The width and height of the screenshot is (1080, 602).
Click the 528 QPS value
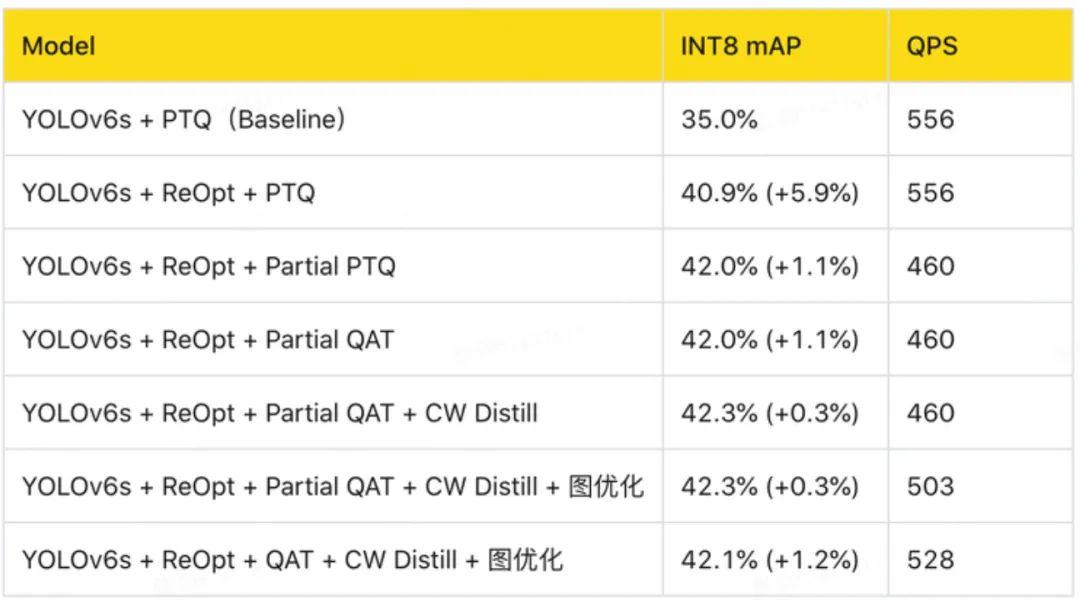coord(930,560)
